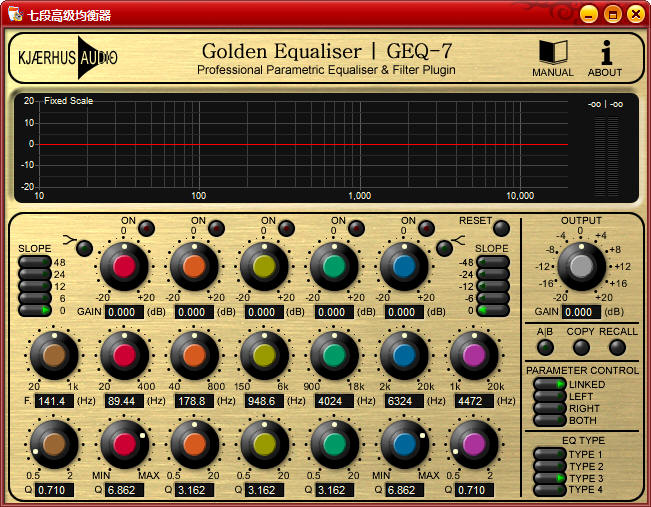
Task: Select LINKED parameter control
Action: (550, 384)
